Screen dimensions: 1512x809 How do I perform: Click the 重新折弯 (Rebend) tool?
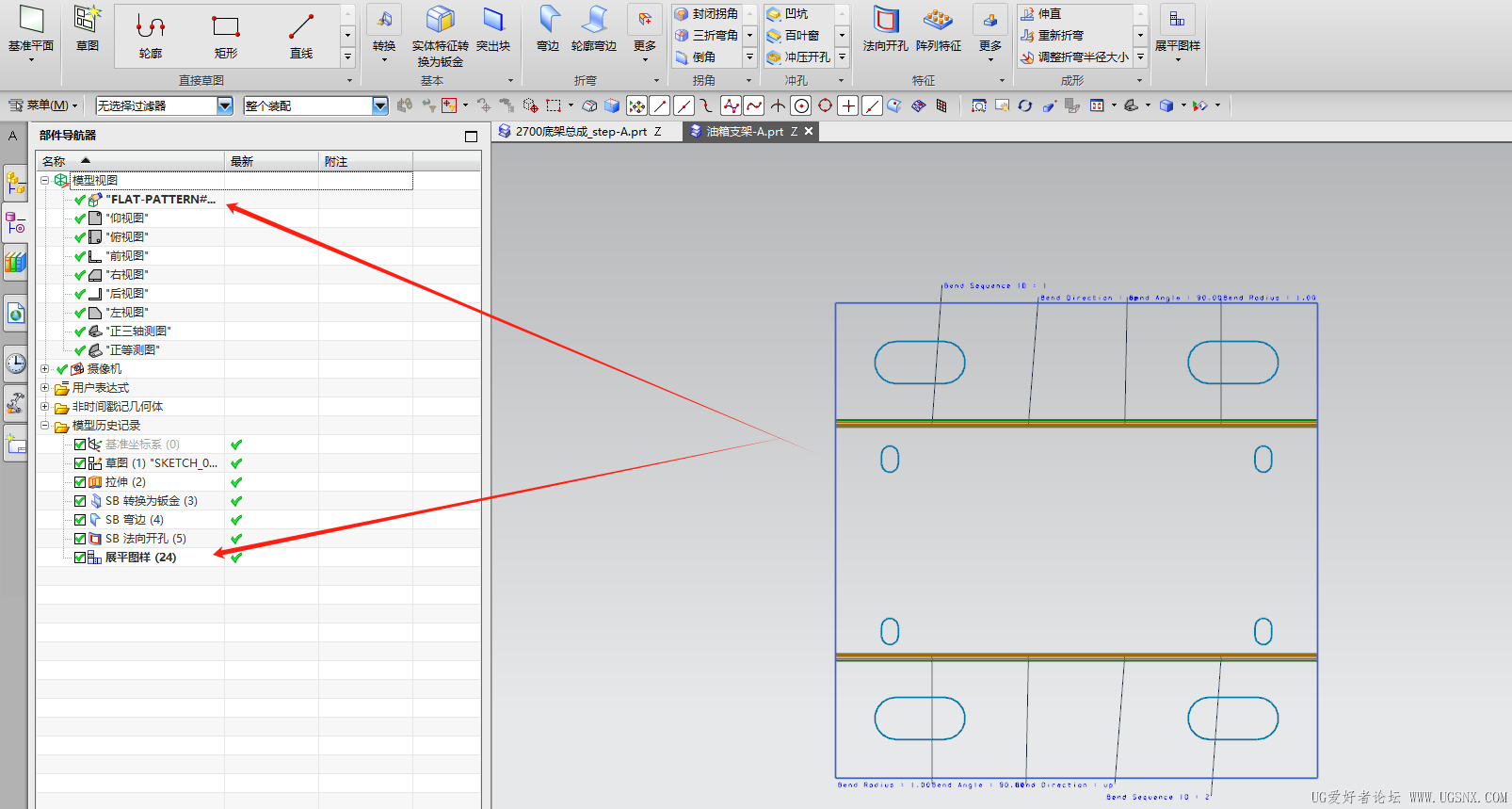1053,36
